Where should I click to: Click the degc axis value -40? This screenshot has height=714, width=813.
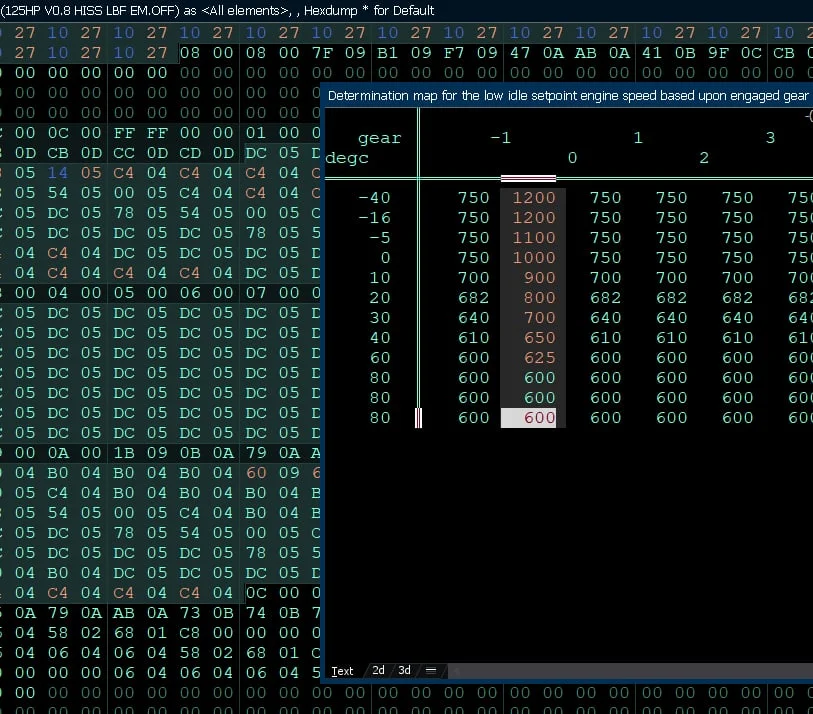[x=374, y=198]
